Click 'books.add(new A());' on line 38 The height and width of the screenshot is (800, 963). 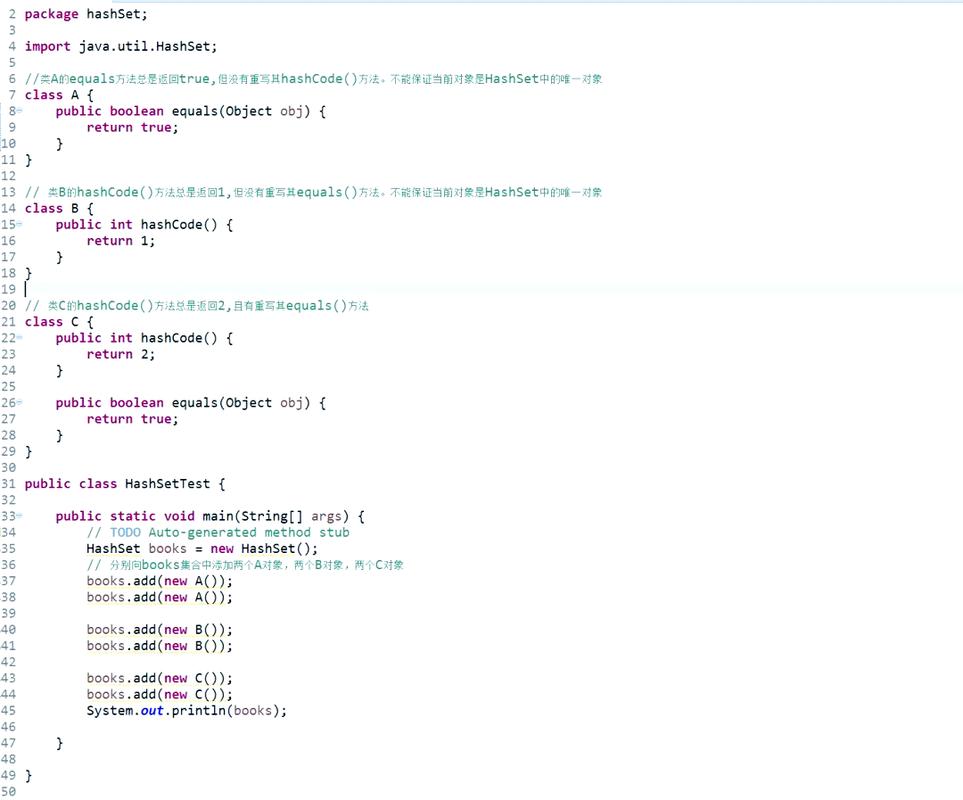point(160,597)
